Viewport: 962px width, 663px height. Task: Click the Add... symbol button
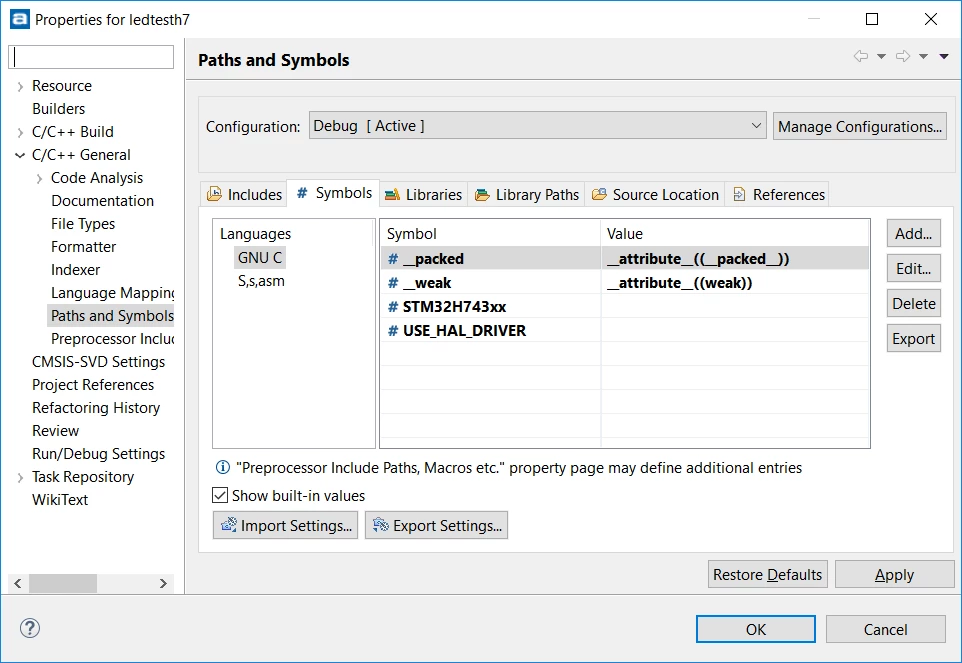pyautogui.click(x=914, y=234)
